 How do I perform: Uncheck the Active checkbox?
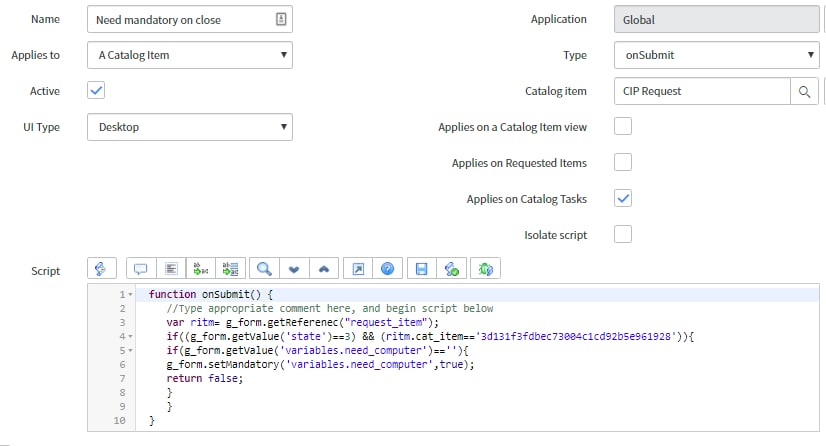pyautogui.click(x=97, y=91)
